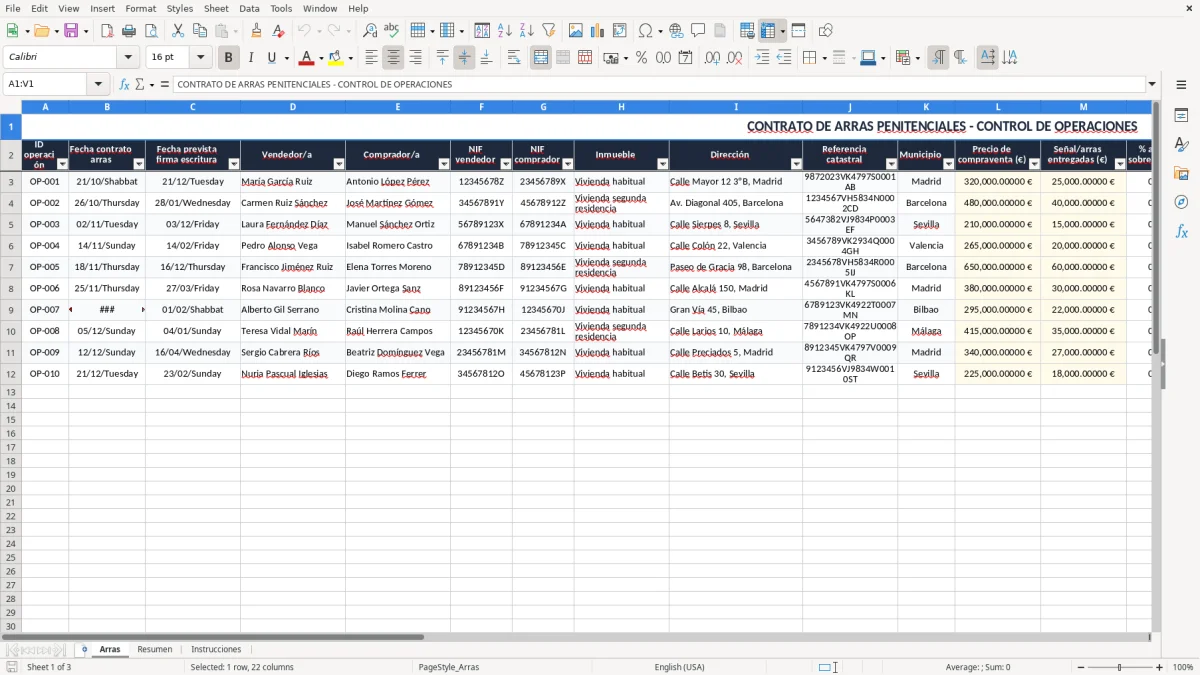The width and height of the screenshot is (1200, 675).
Task: Open the font name dropdown
Action: tap(128, 58)
